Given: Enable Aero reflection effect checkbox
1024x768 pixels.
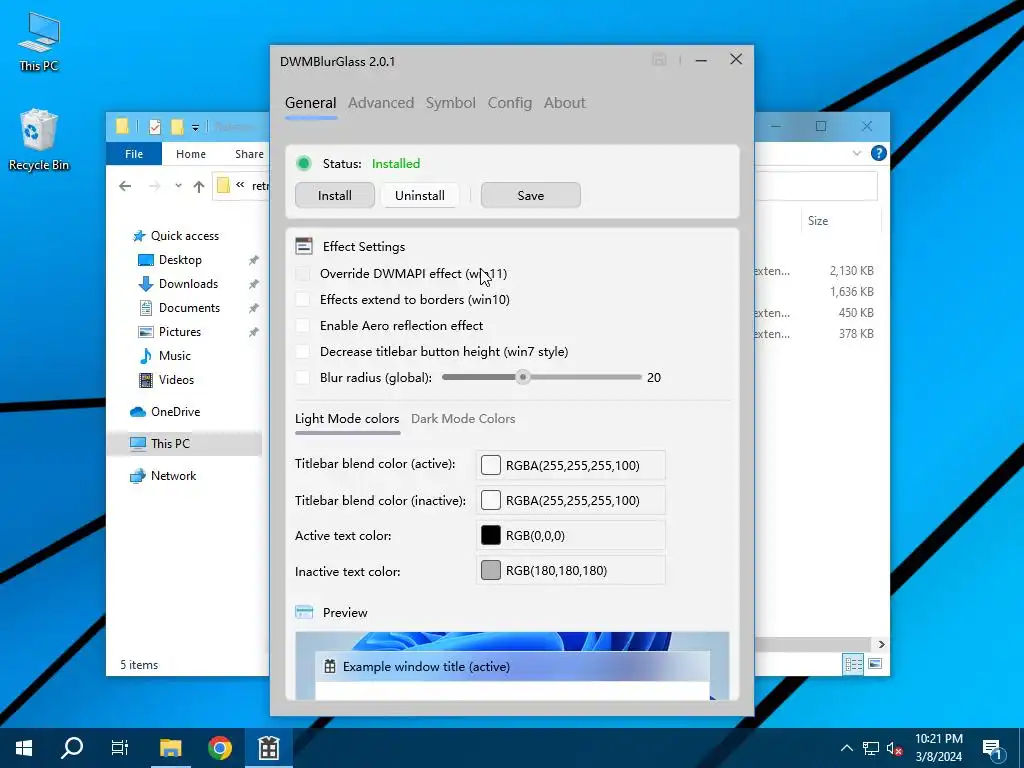Looking at the screenshot, I should point(303,326).
